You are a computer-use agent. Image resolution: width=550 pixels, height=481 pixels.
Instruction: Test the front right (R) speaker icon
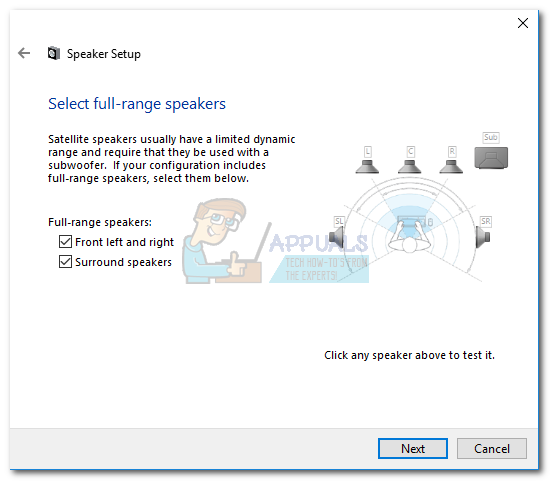coord(451,167)
